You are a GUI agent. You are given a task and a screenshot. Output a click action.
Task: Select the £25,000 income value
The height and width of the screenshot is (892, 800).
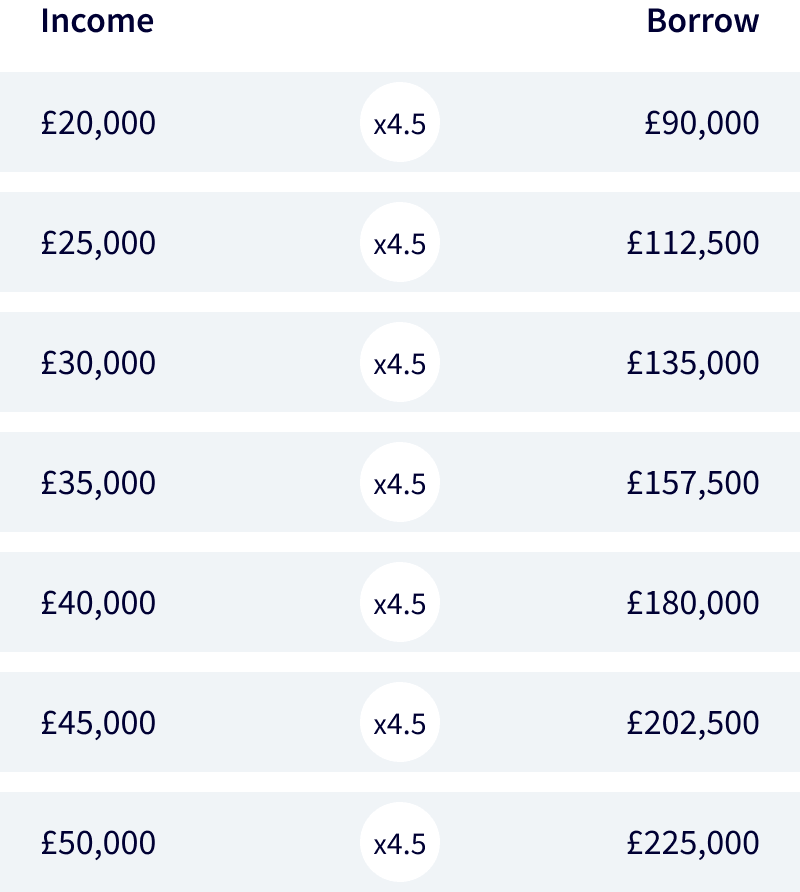pyautogui.click(x=98, y=243)
